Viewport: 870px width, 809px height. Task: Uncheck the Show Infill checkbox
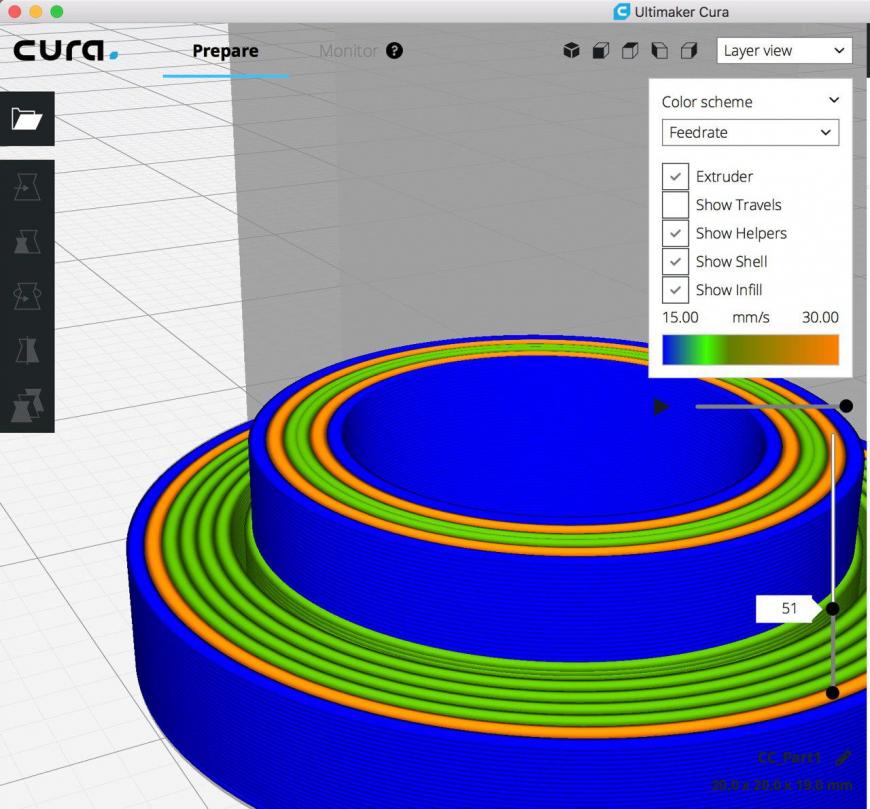(675, 290)
